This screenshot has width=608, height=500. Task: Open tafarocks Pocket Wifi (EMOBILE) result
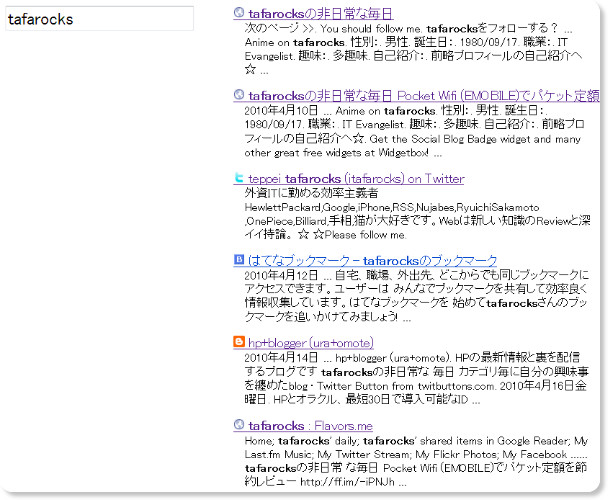coord(423,95)
